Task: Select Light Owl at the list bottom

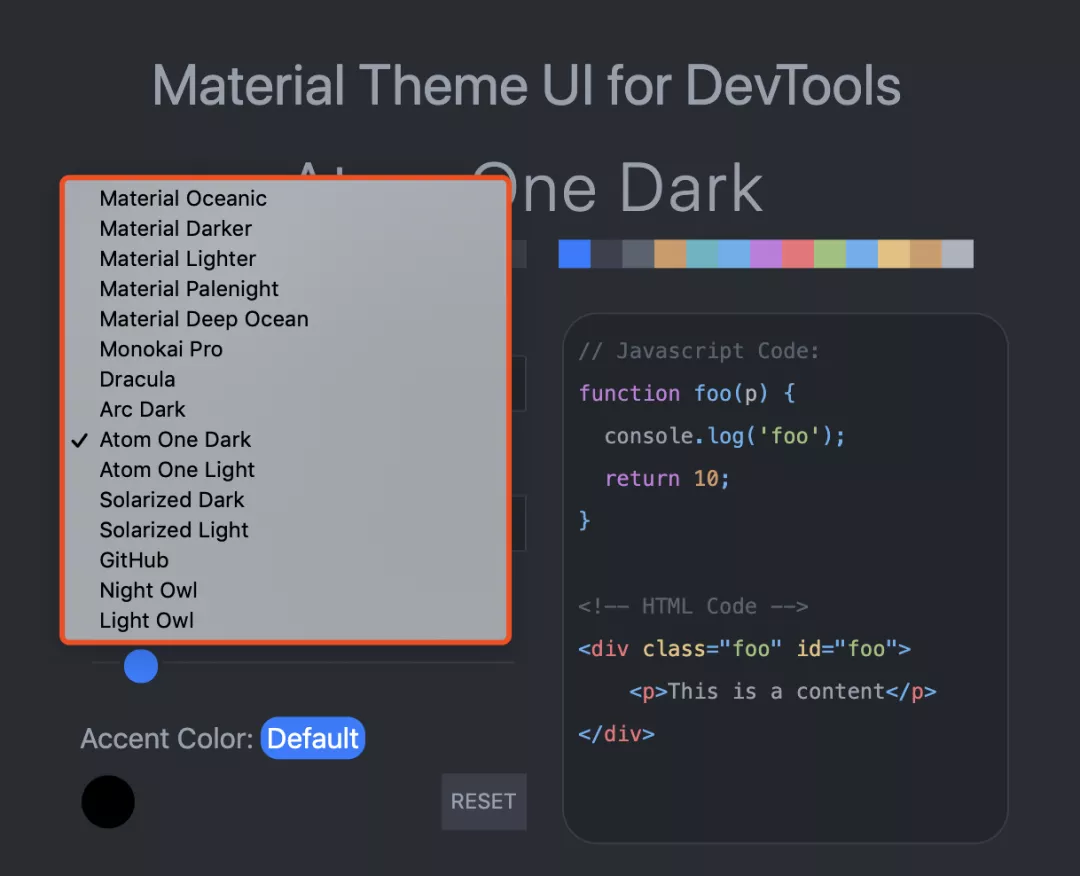Action: tap(286, 620)
